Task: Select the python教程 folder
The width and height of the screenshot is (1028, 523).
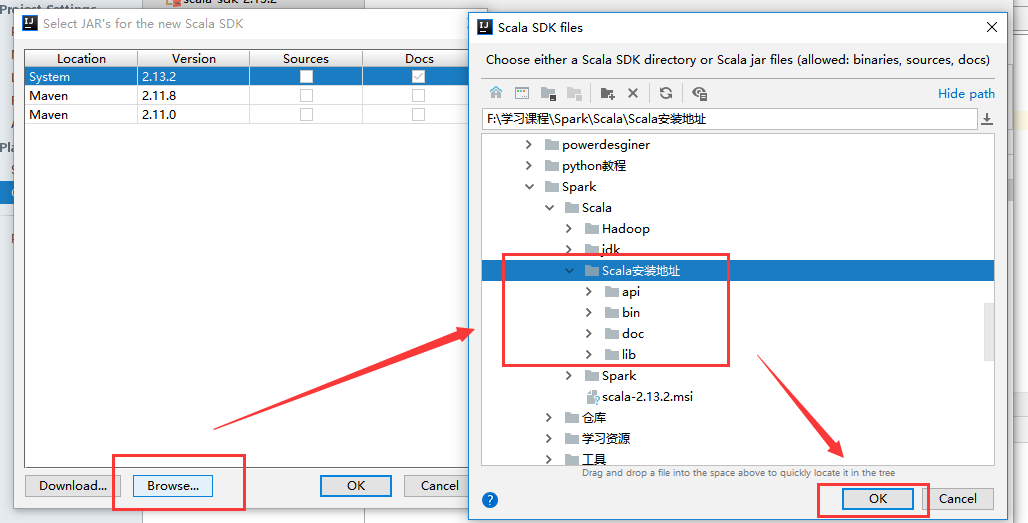Action: 594,166
